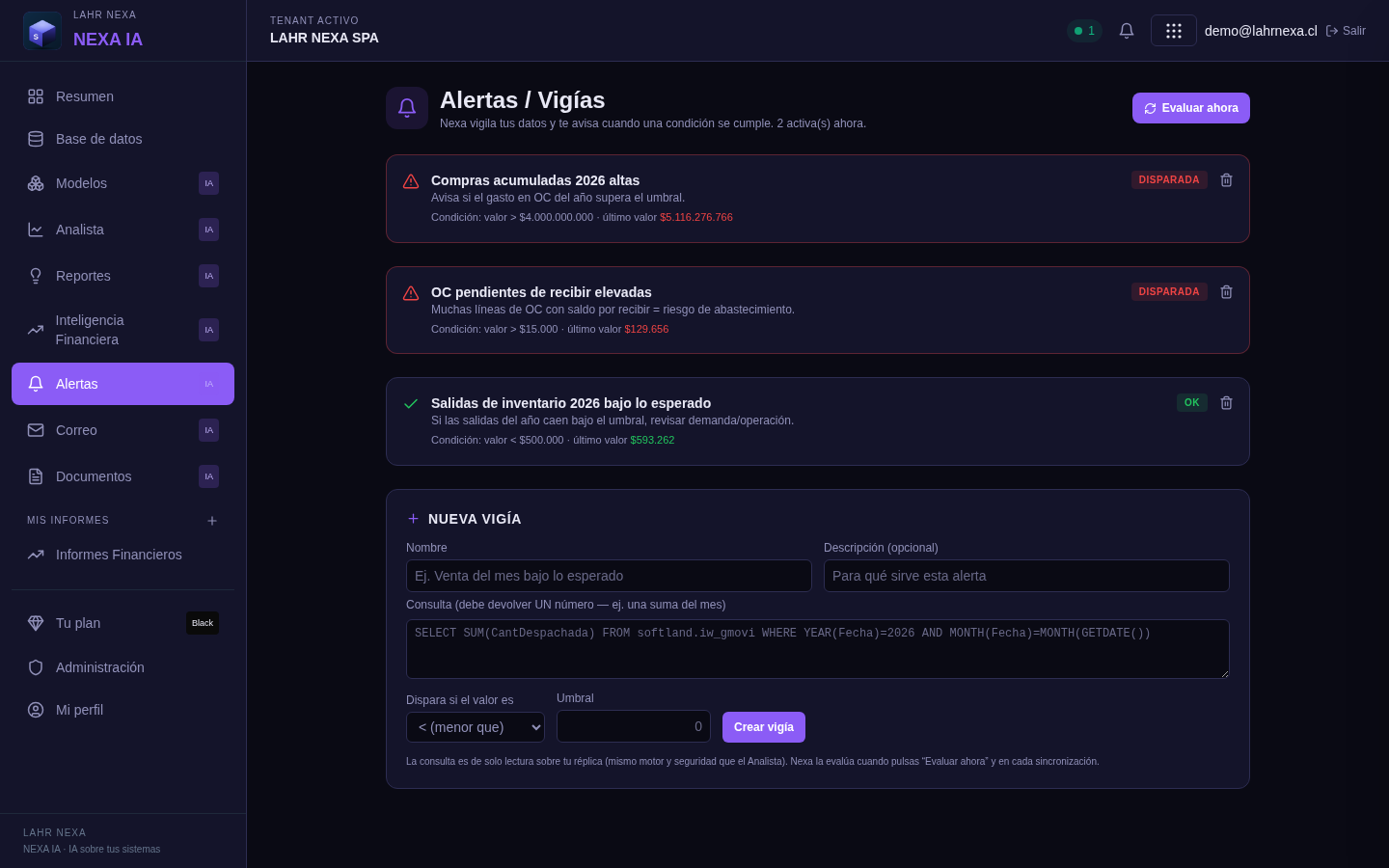Open the '< (menor que)' dropdown
Screen dimensions: 1389x868
(476, 727)
